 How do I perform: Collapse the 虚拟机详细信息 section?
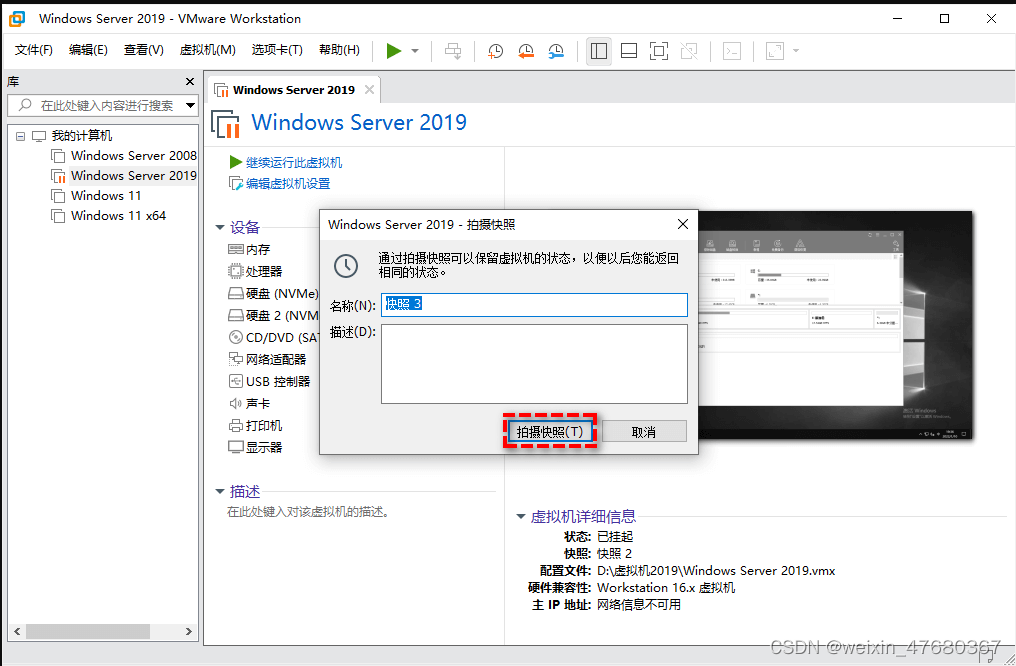pos(520,516)
